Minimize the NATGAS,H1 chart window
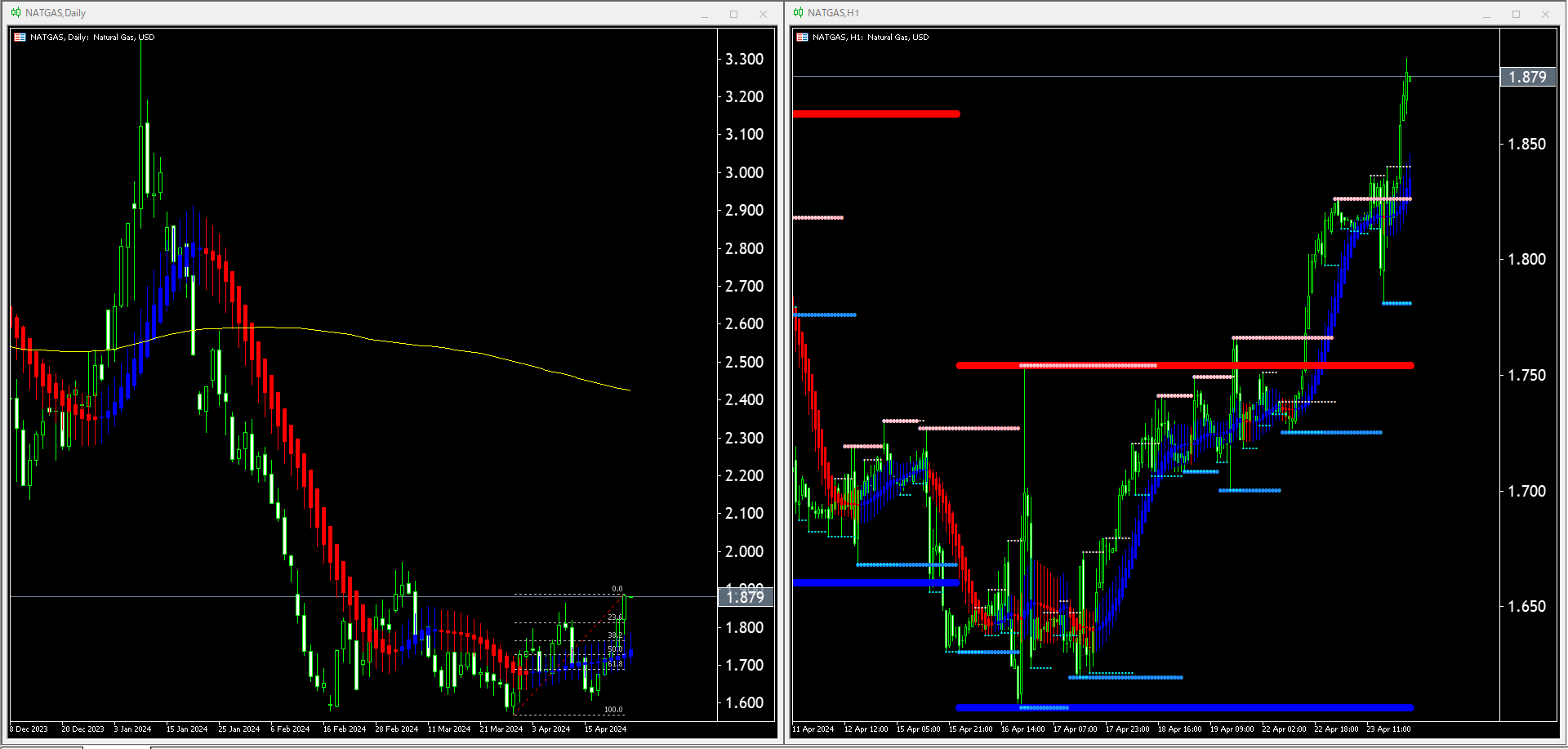 (x=1486, y=14)
